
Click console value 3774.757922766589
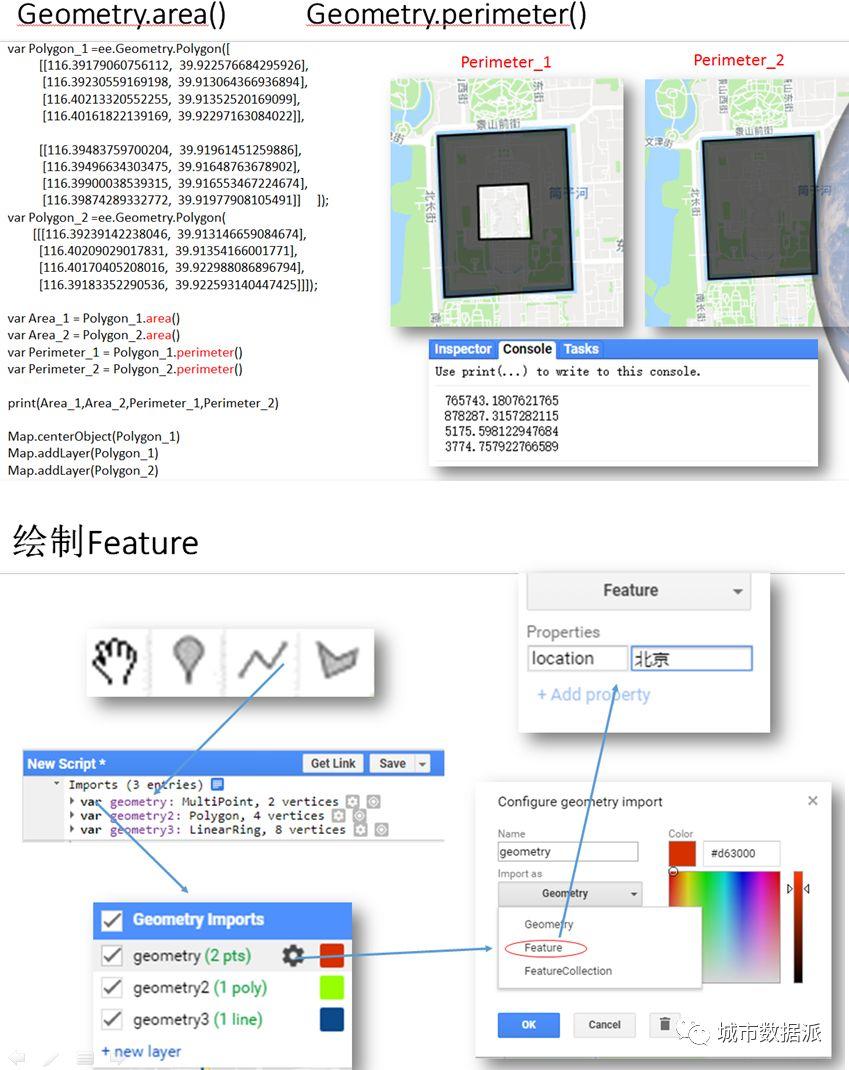502,446
